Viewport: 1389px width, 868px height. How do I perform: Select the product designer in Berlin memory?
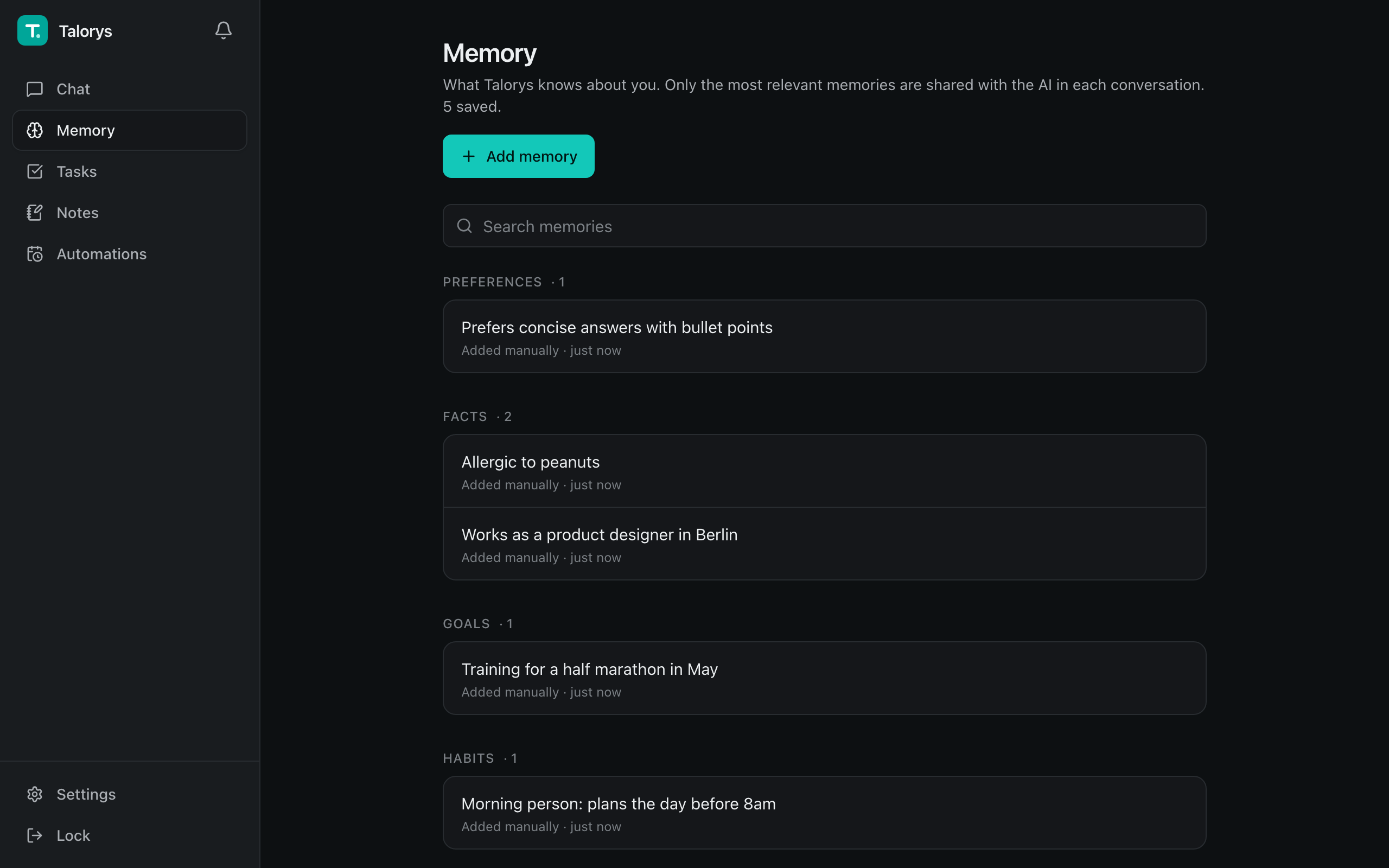pos(824,544)
